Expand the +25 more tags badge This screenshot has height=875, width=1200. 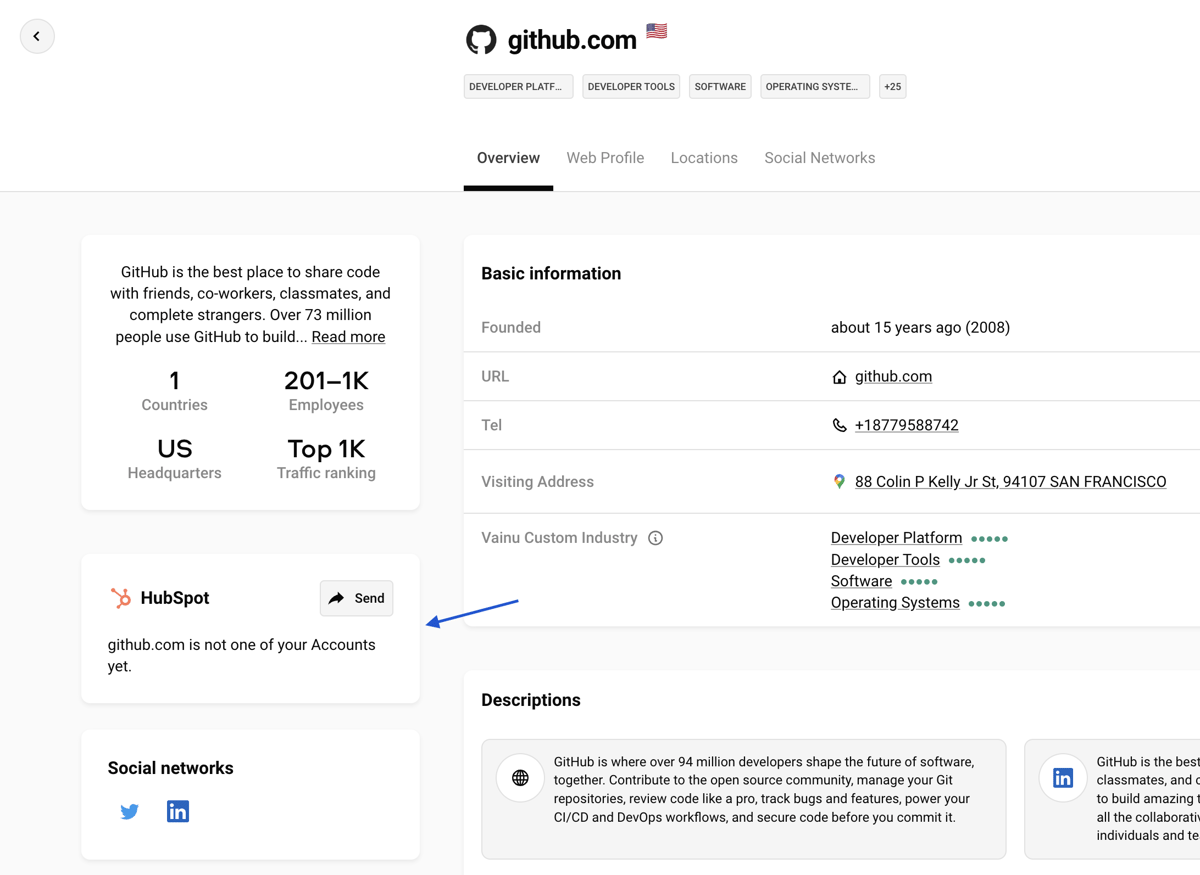[x=892, y=87]
